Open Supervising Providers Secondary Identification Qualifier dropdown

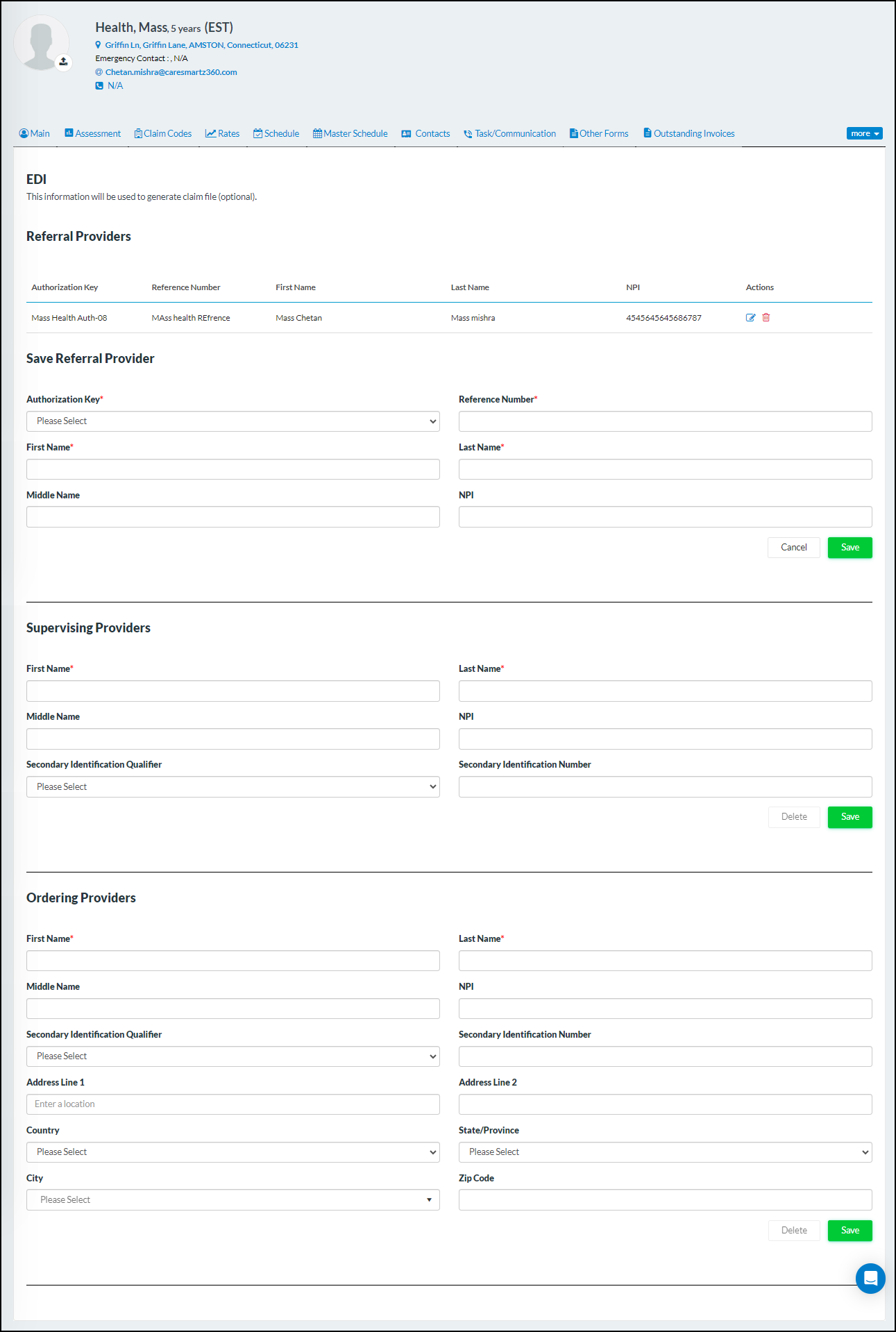pos(233,787)
